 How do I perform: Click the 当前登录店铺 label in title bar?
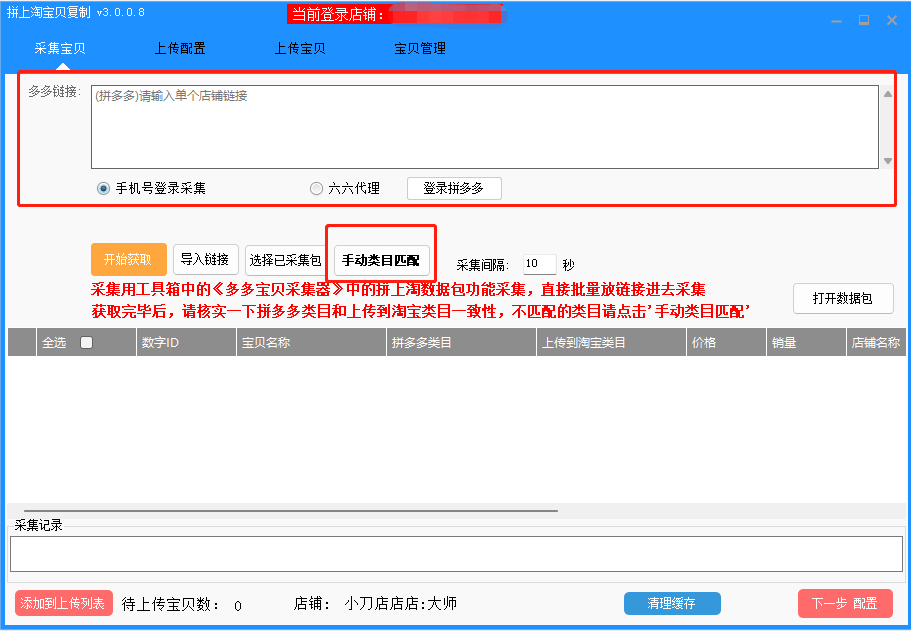pyautogui.click(x=338, y=15)
